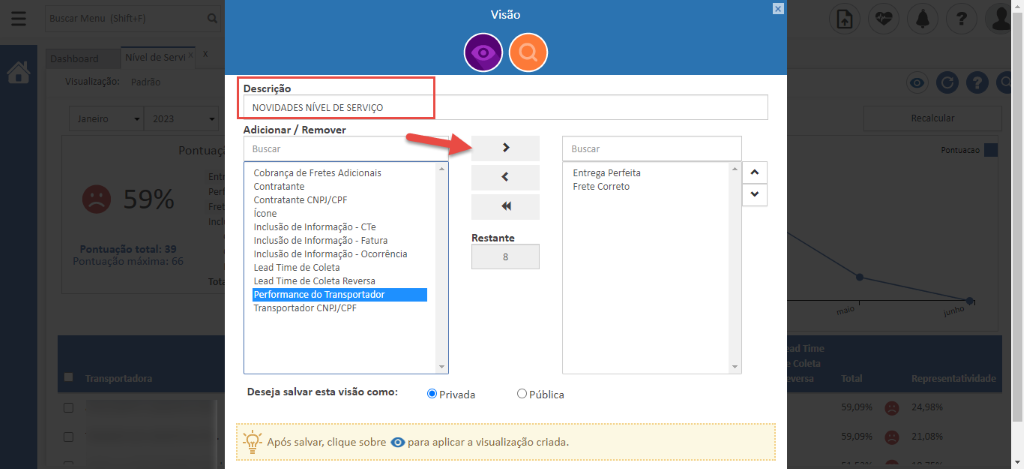Select the Privada radio option

coord(432,394)
